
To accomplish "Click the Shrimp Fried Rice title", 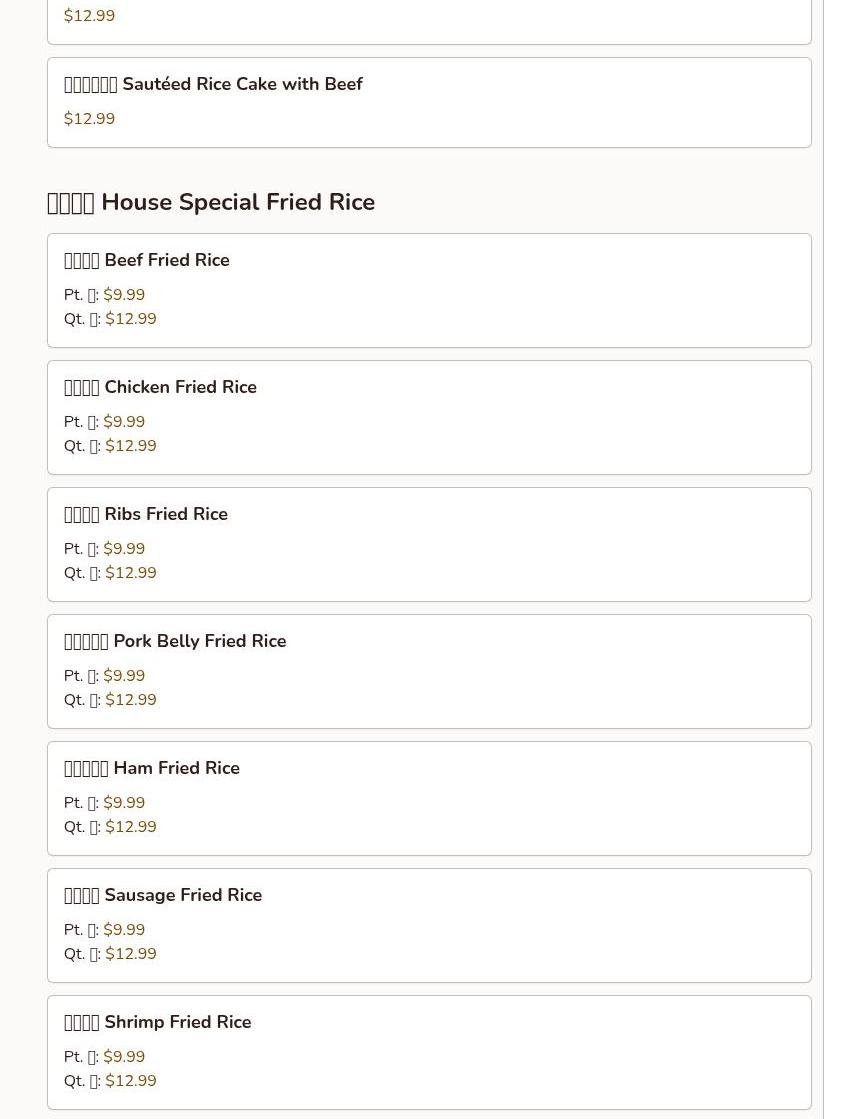I will [158, 1023].
